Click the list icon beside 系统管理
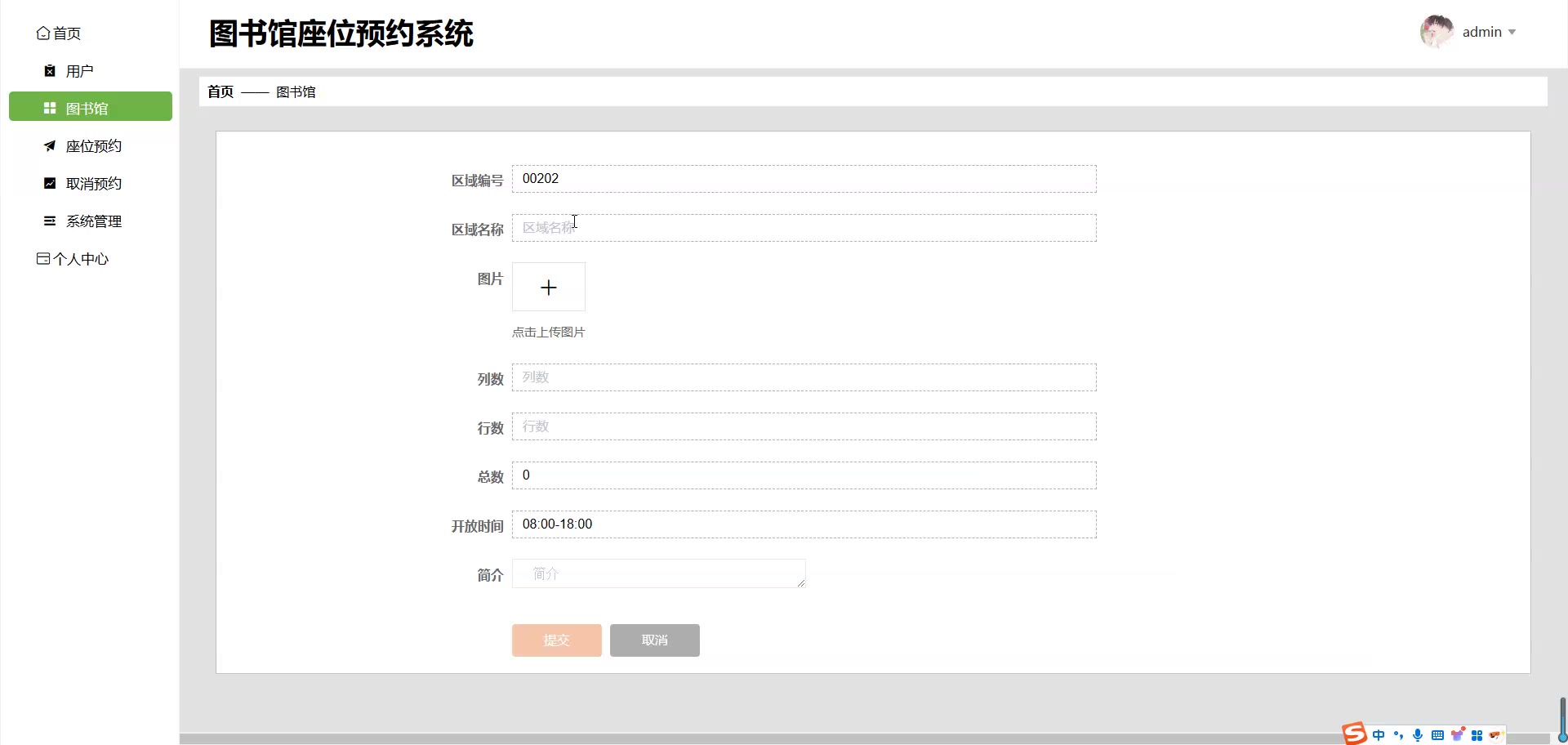The image size is (1568, 745). coord(50,221)
